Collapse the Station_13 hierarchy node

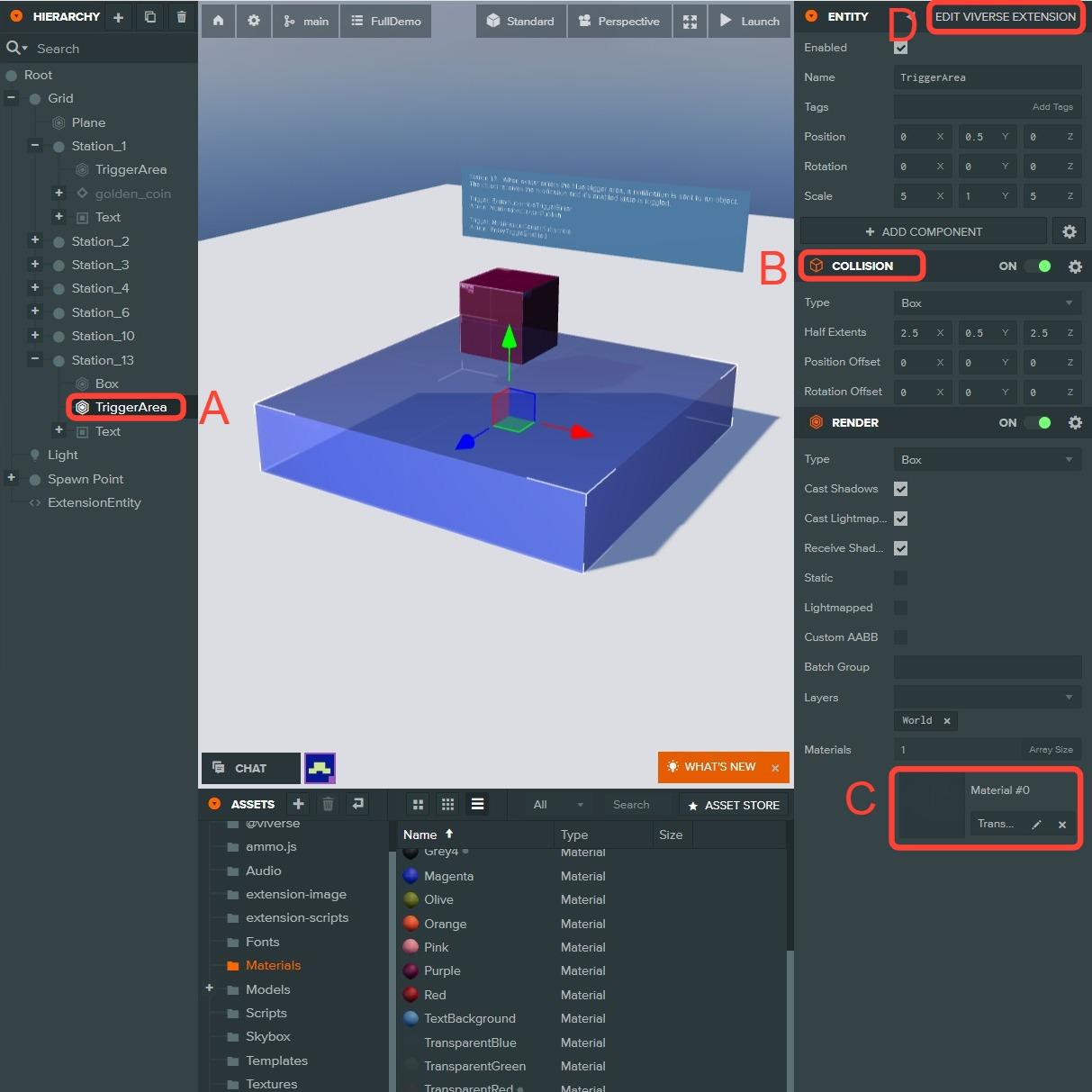[x=35, y=359]
